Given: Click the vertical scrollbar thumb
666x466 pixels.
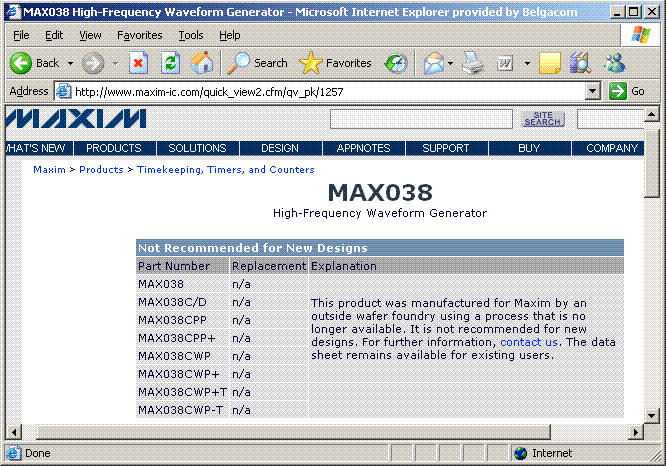Looking at the screenshot, I should [652, 164].
